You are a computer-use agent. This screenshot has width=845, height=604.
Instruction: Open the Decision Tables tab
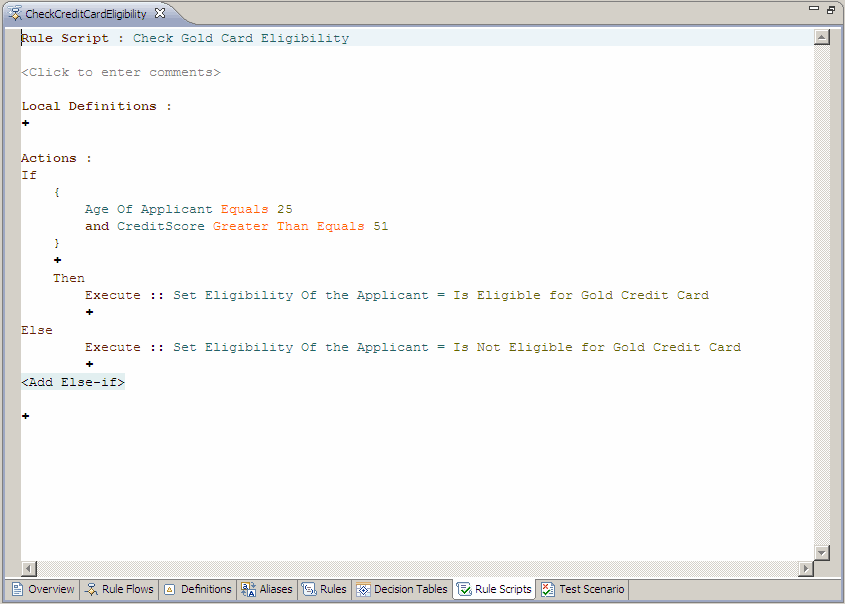coord(402,589)
